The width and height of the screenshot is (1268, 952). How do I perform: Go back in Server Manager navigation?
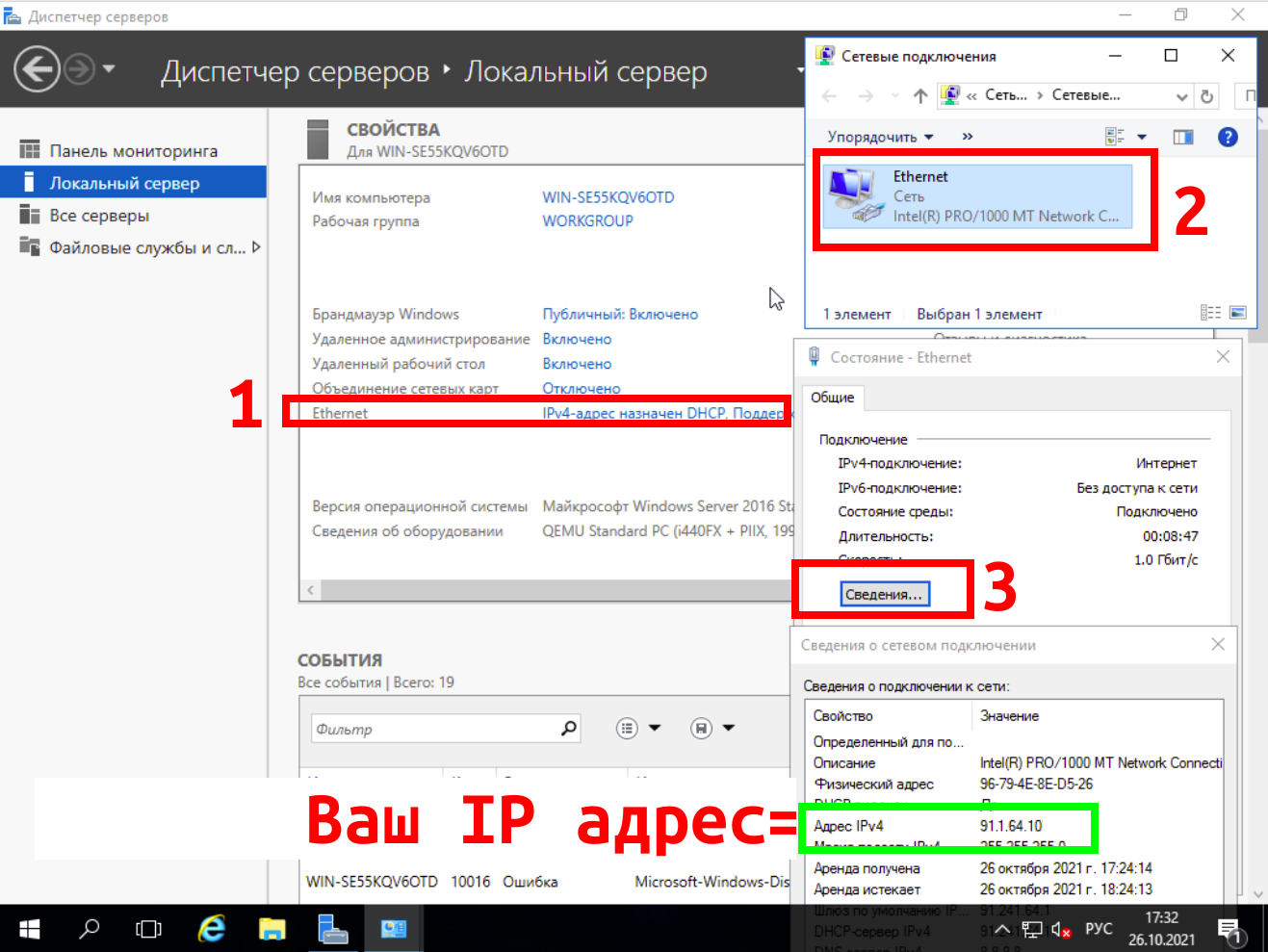point(37,69)
